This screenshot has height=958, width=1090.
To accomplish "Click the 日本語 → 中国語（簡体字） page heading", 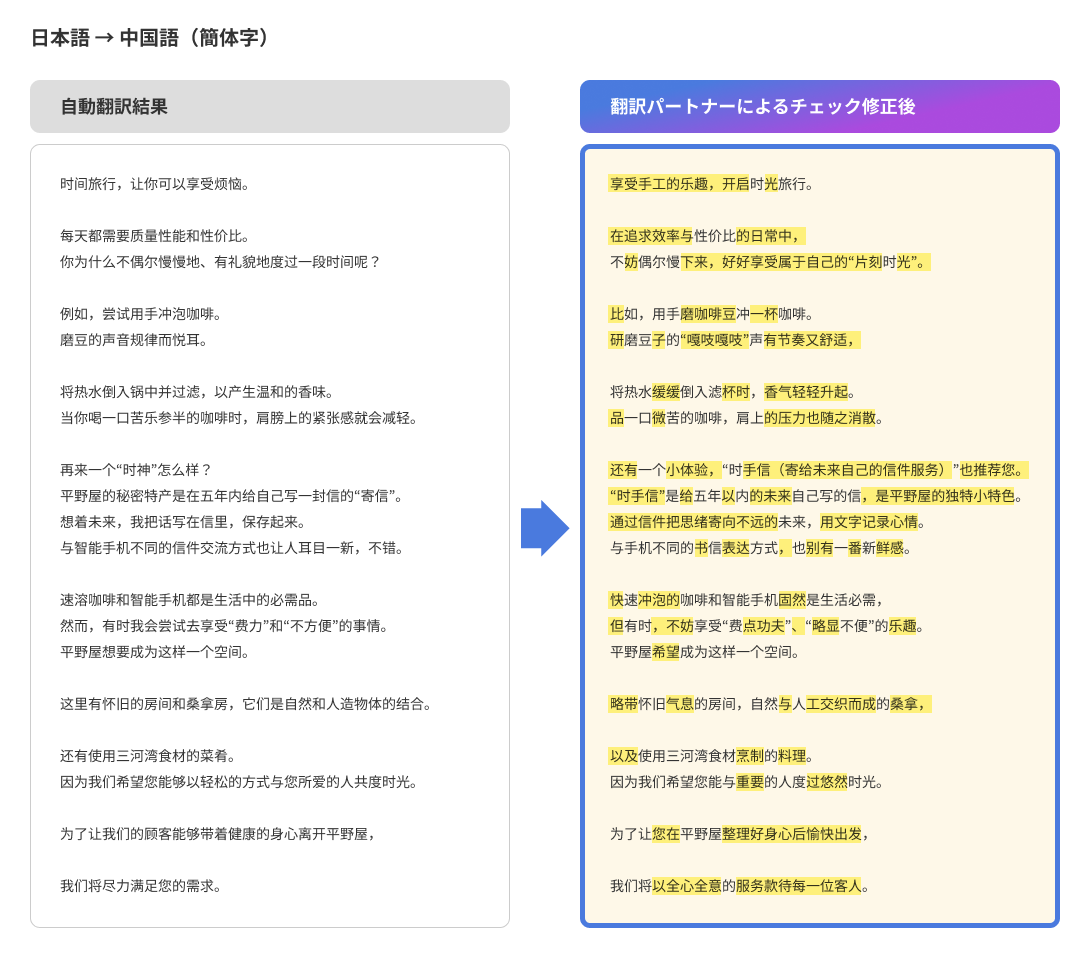I will click(x=150, y=38).
